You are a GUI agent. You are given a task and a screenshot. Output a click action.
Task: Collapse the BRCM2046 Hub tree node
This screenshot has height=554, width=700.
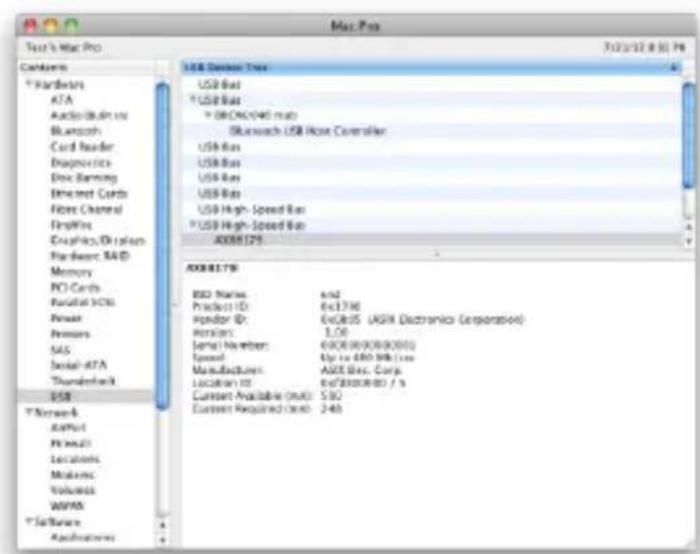pyautogui.click(x=208, y=115)
